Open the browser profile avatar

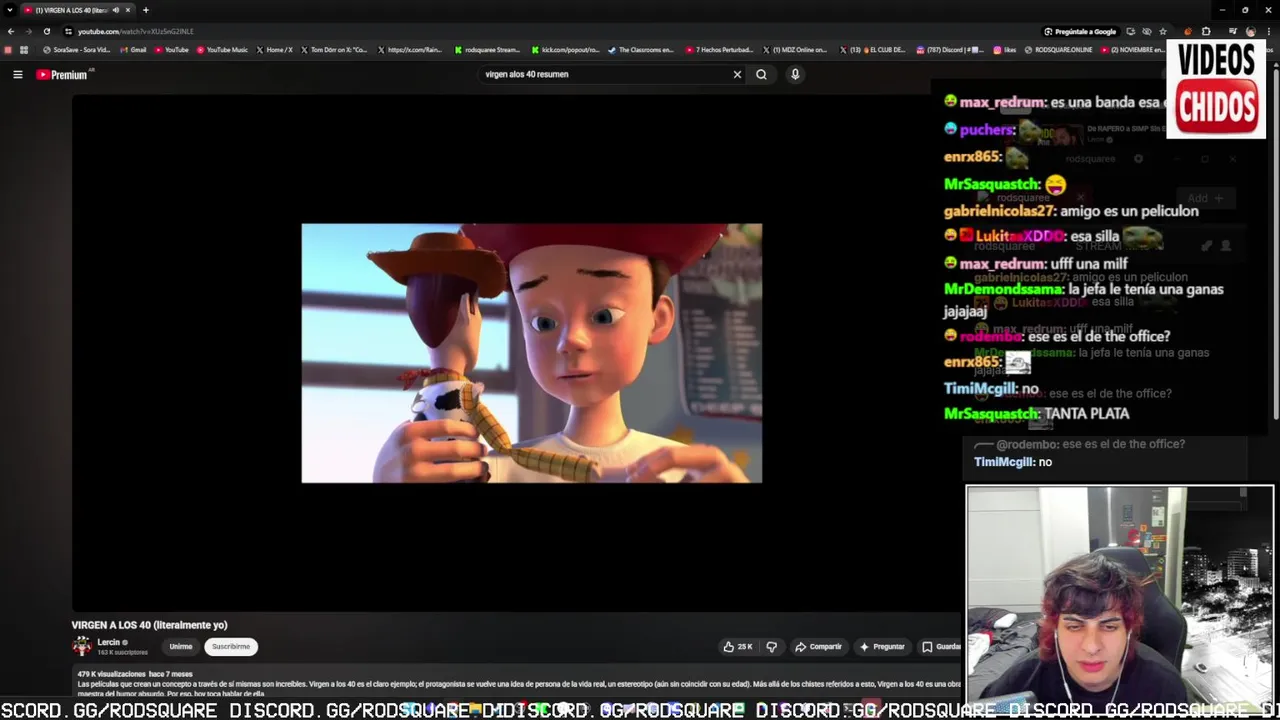pos(1250,31)
